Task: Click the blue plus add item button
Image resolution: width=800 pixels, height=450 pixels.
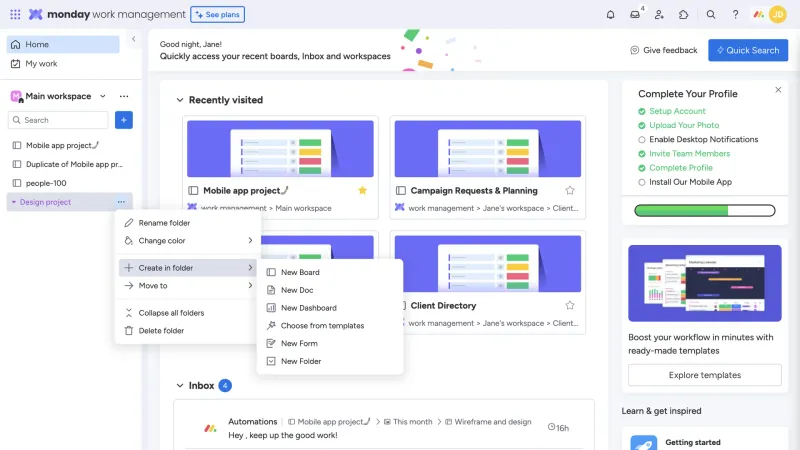Action: pyautogui.click(x=123, y=120)
